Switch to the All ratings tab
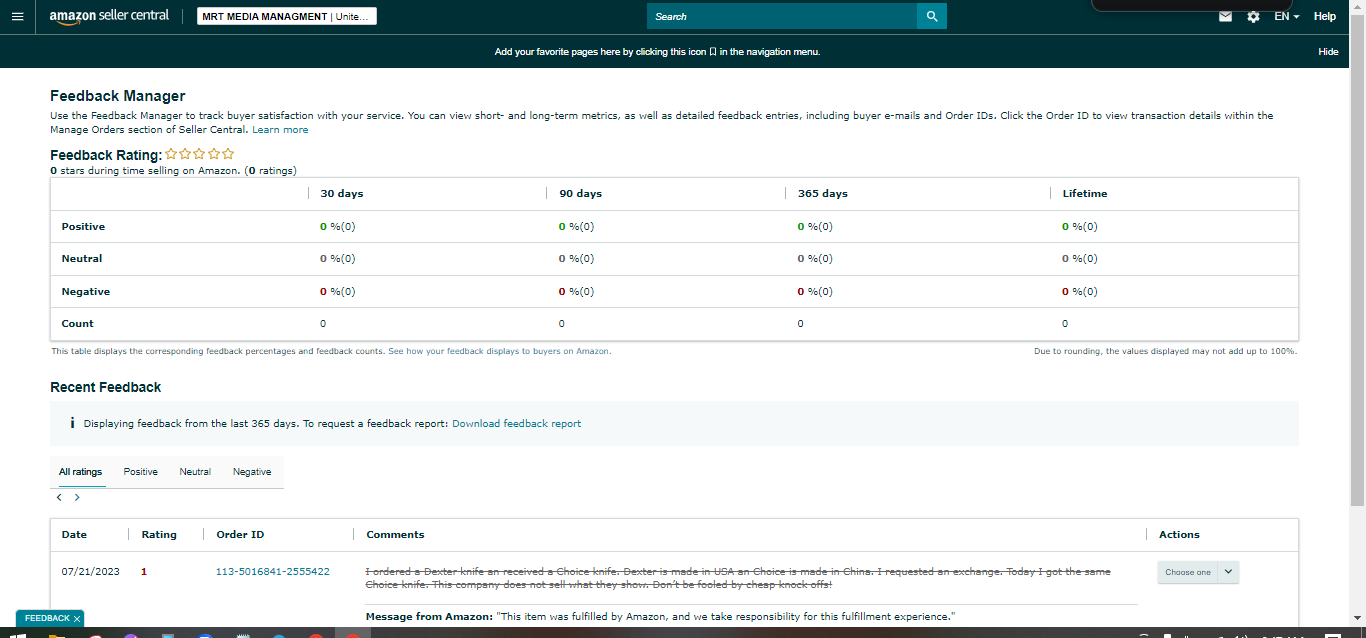Viewport: 1366px width, 638px height. 80,472
